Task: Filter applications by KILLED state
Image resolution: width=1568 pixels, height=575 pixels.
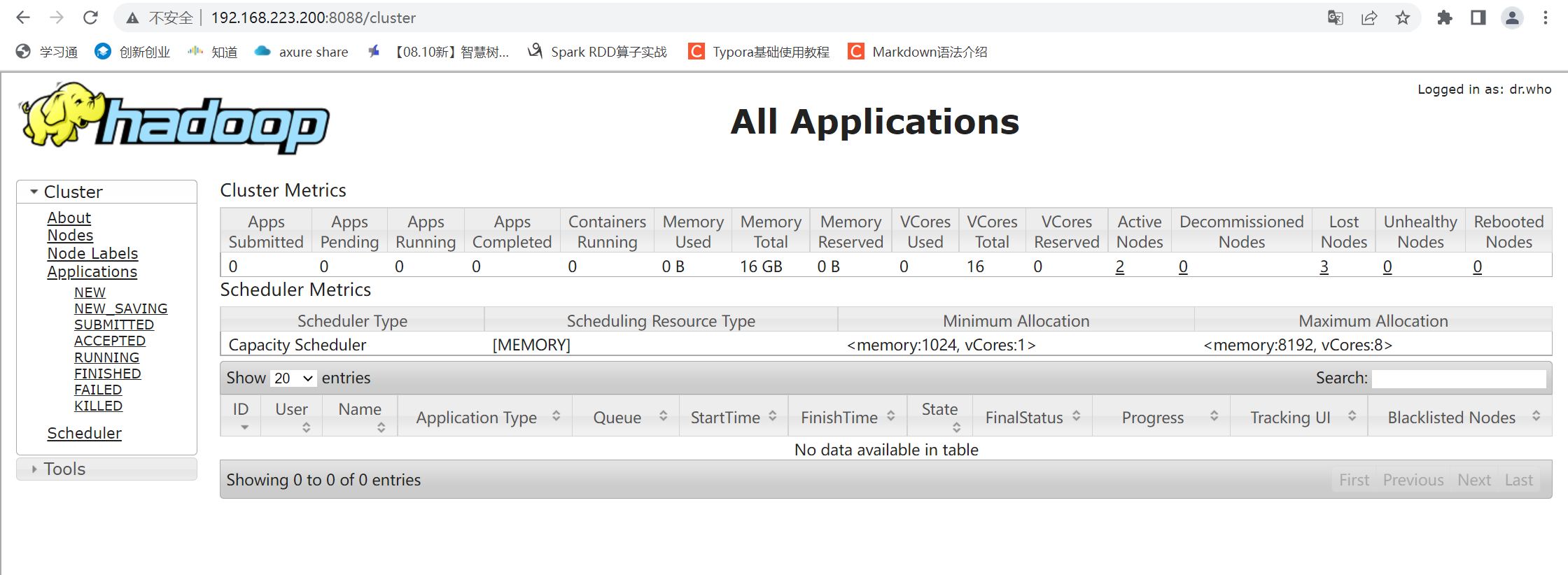Action: [x=98, y=406]
